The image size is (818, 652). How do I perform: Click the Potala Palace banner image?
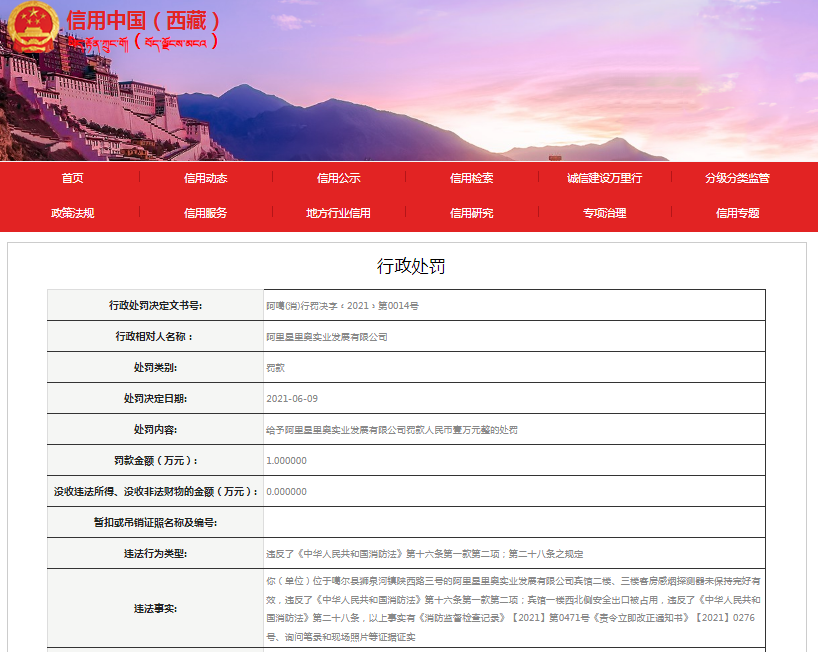[x=409, y=81]
